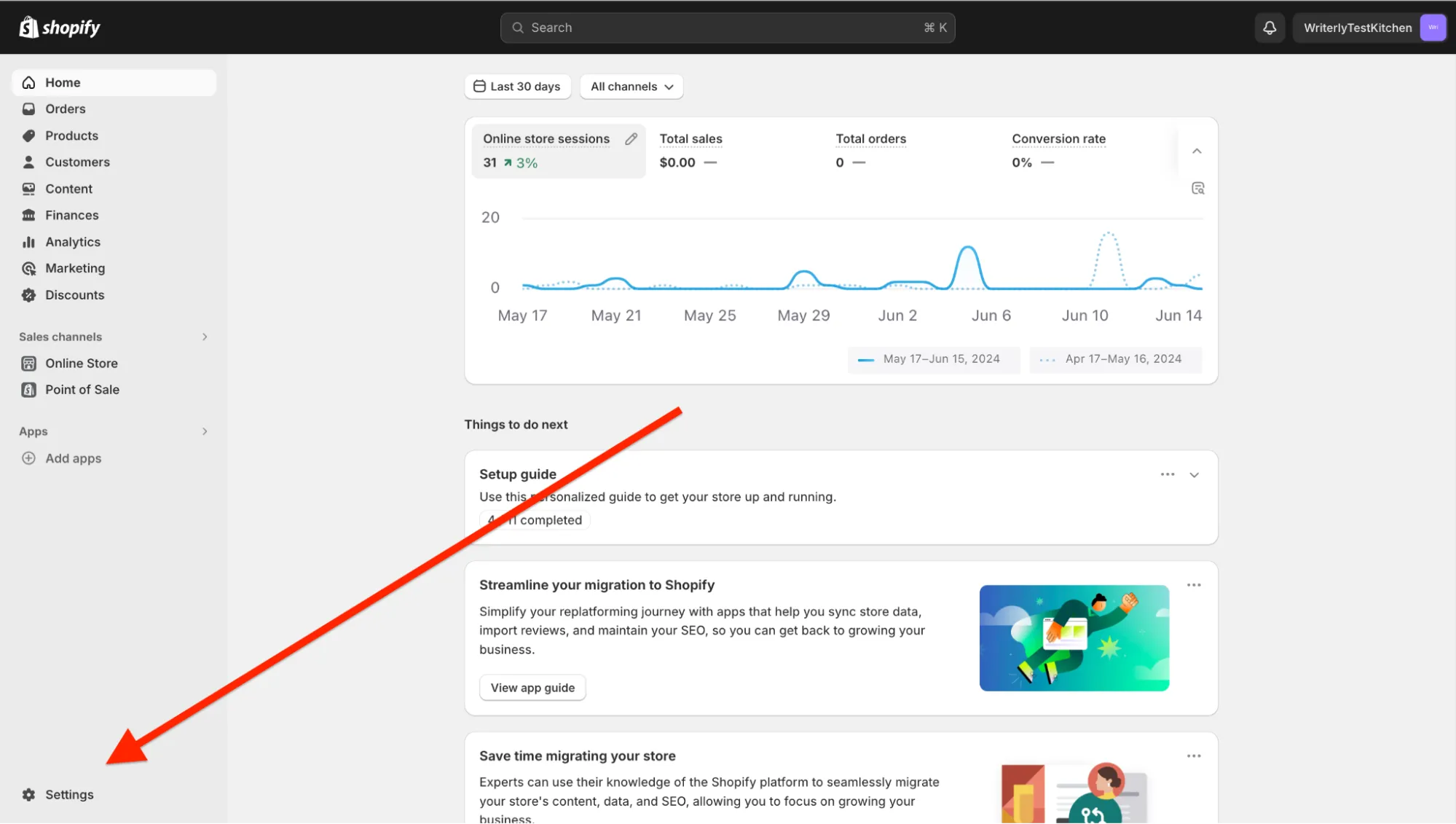Select the Online store sessions metric
The width and height of the screenshot is (1456, 824).
tap(559, 151)
